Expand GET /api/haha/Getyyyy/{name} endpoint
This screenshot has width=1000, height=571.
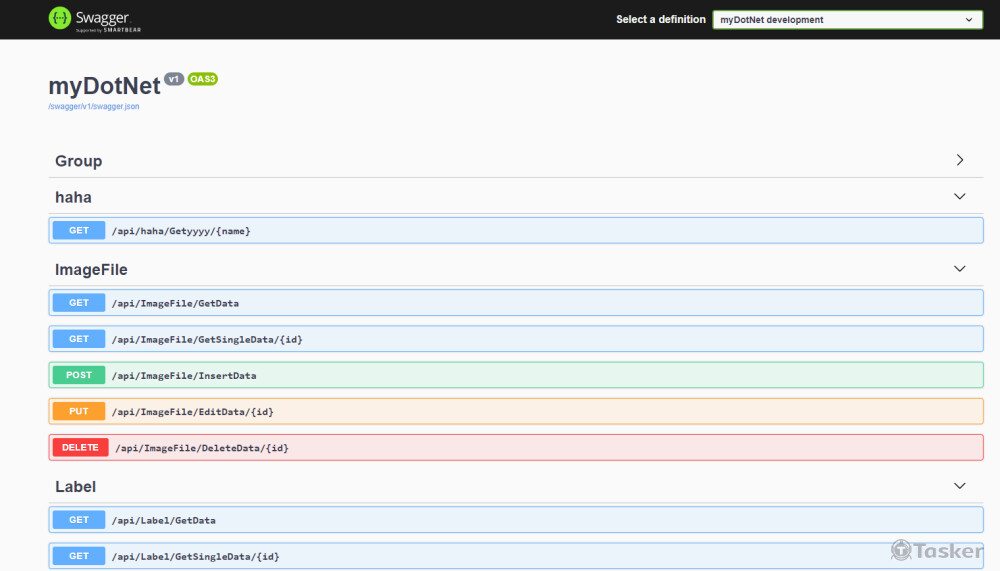180,231
